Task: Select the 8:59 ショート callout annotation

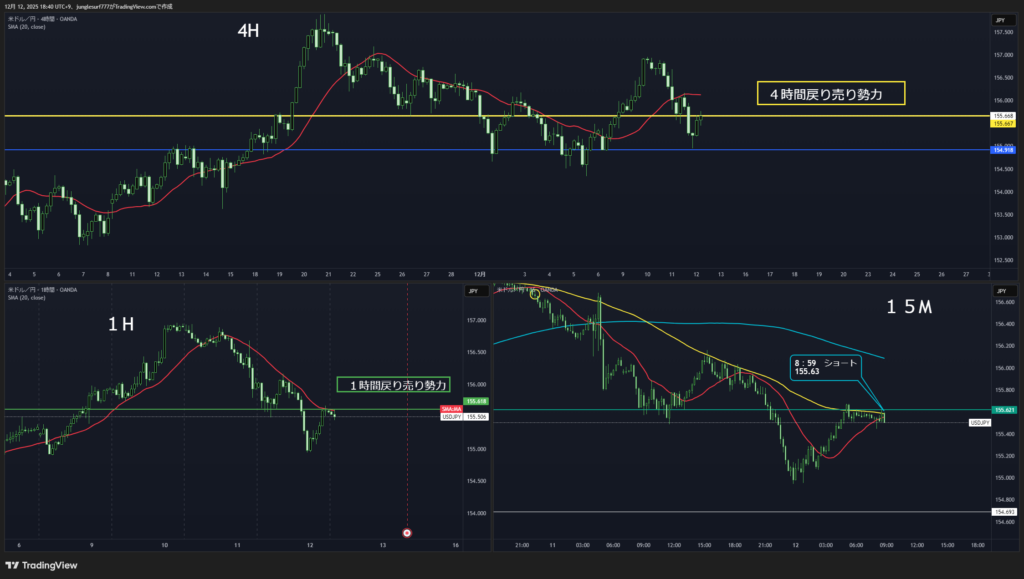Action: click(820, 366)
